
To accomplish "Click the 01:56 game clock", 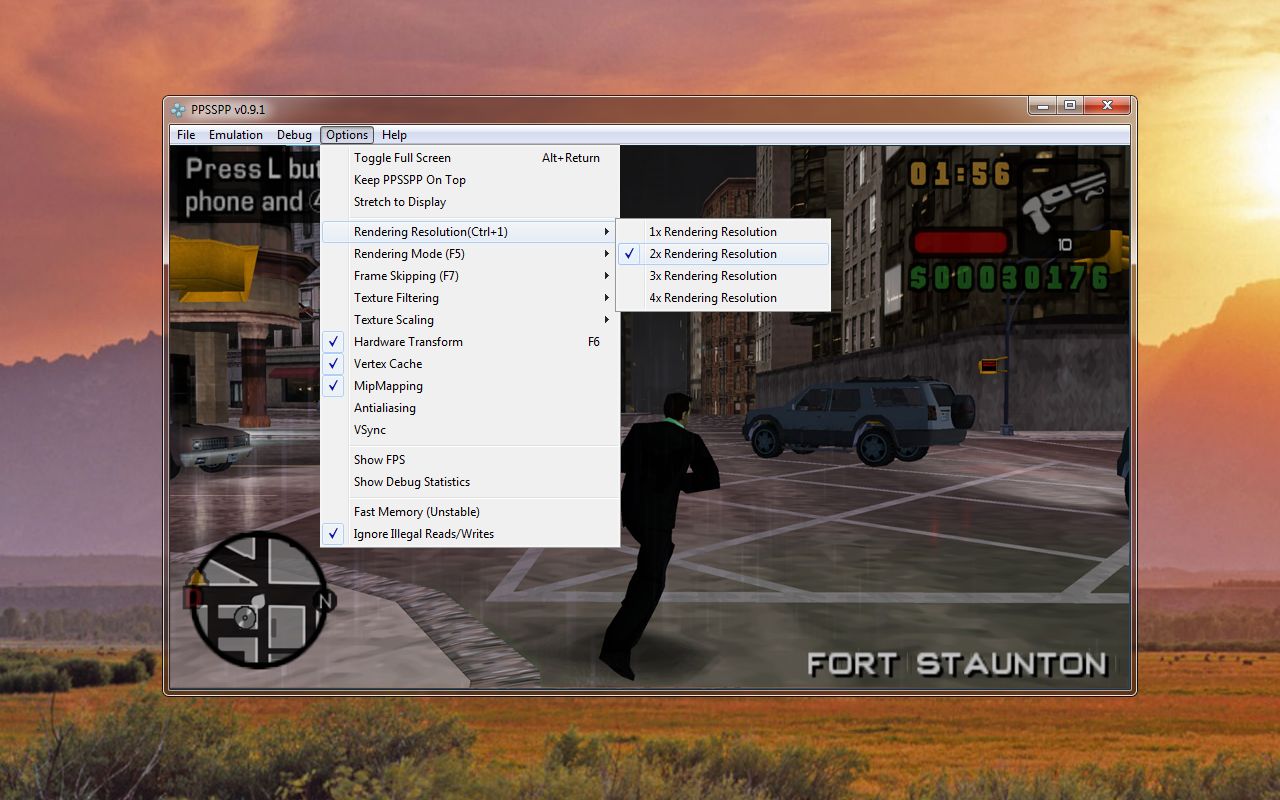I will [x=961, y=175].
